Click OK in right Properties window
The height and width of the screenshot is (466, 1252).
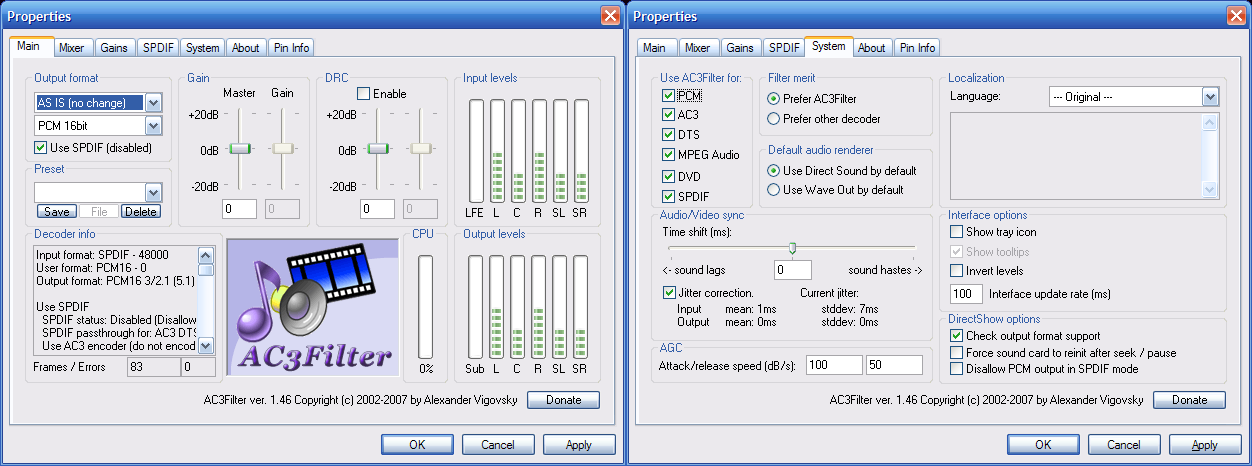click(x=1043, y=445)
